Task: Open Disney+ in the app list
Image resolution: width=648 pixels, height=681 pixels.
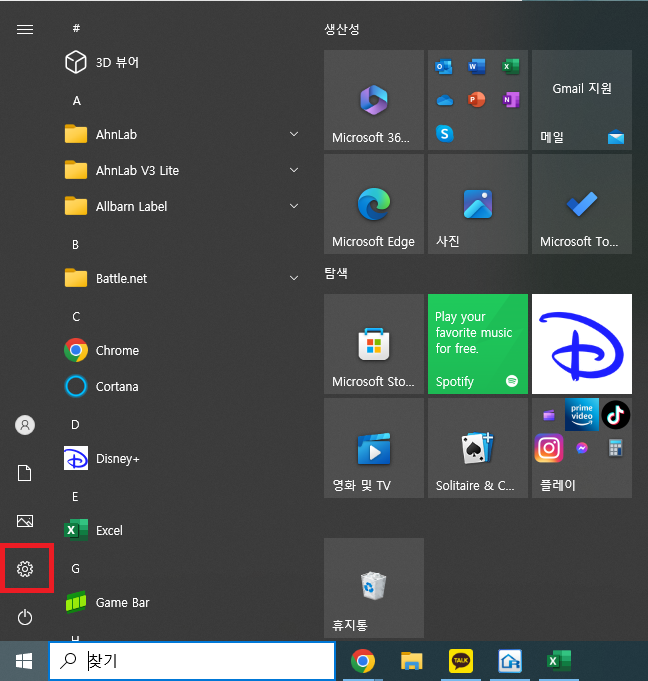Action: pos(180,458)
